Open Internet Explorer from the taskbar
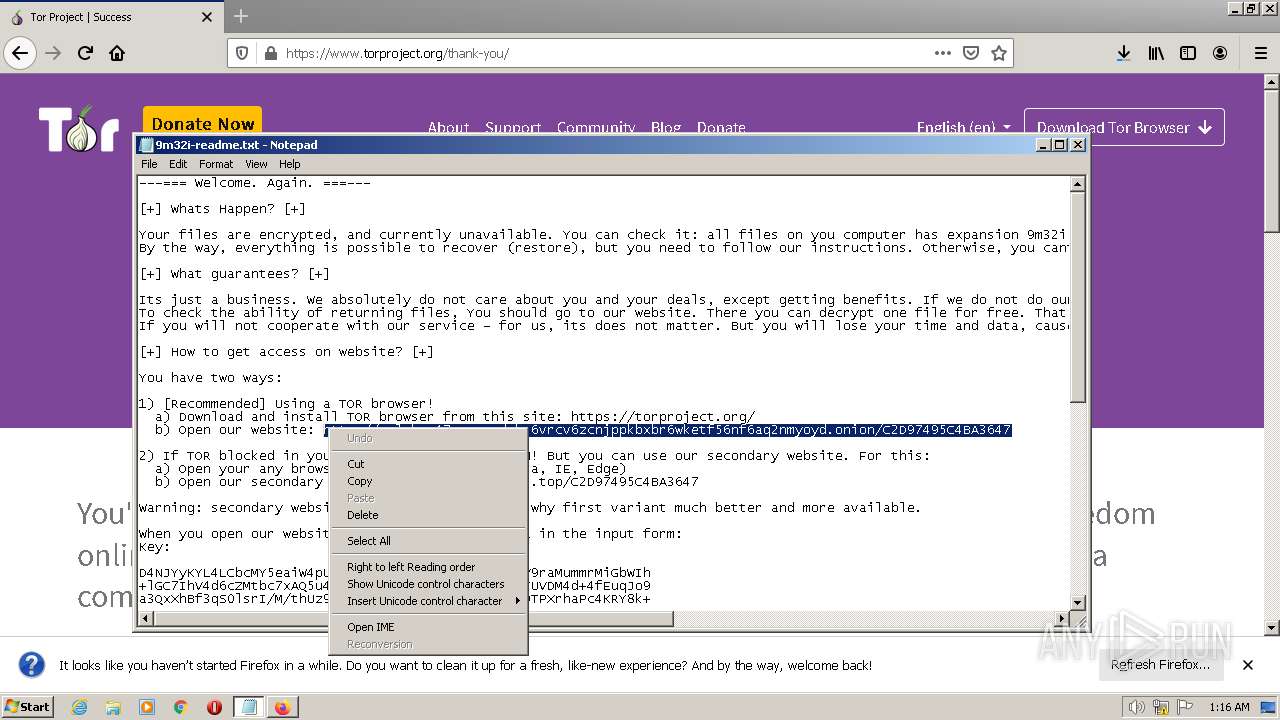Image resolution: width=1280 pixels, height=720 pixels. [x=79, y=707]
